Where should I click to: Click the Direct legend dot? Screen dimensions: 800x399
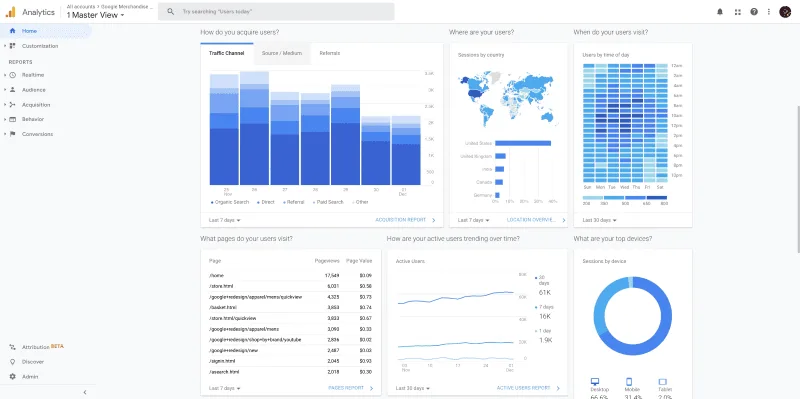pos(259,203)
